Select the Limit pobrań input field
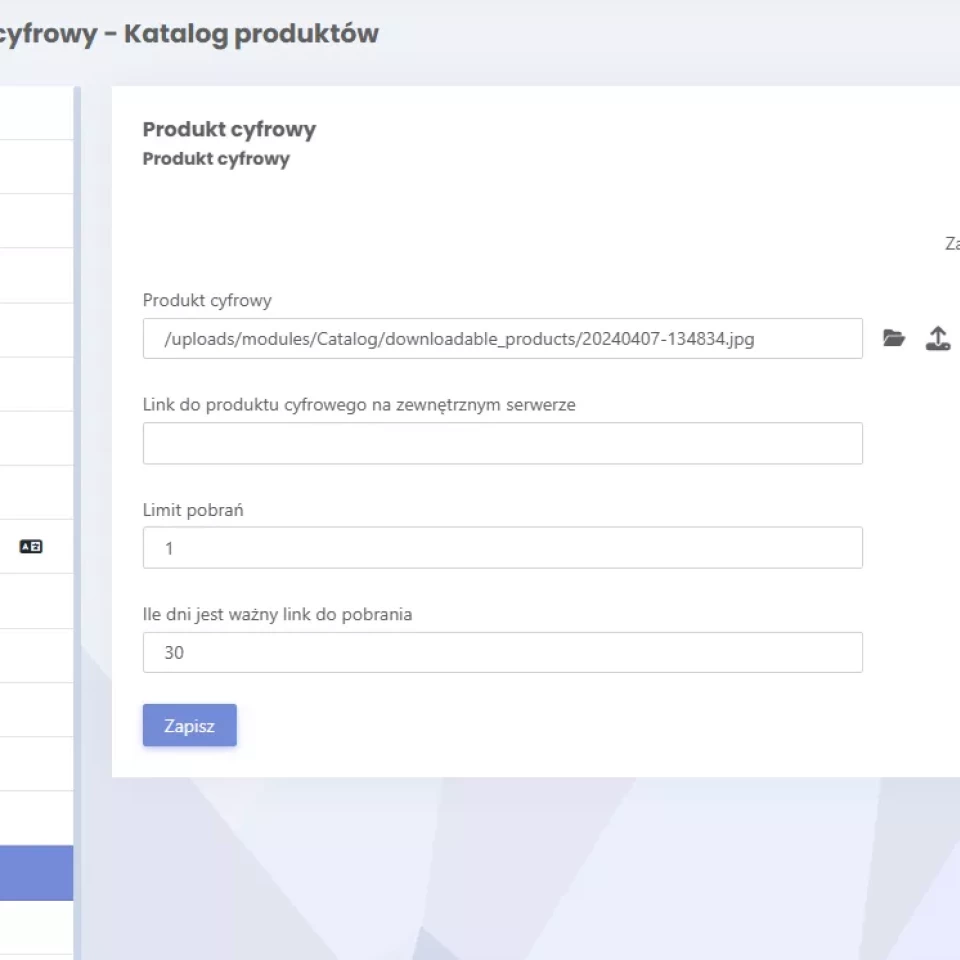The height and width of the screenshot is (960, 960). click(502, 548)
